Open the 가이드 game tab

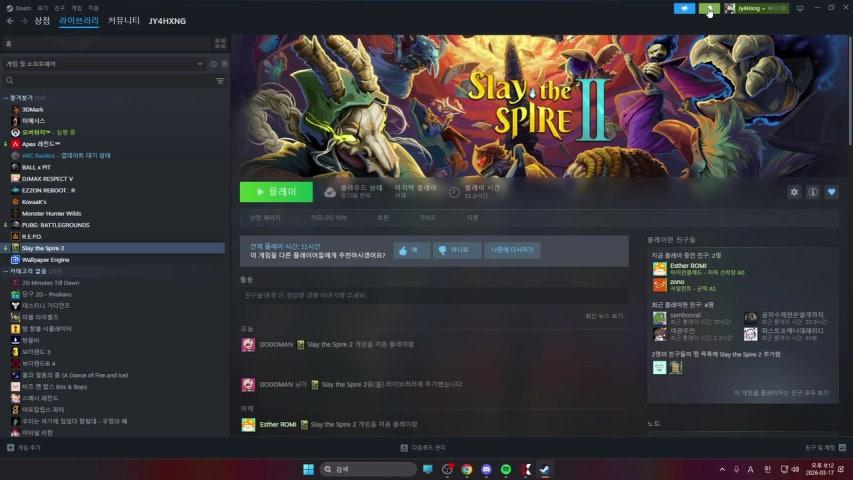428,218
